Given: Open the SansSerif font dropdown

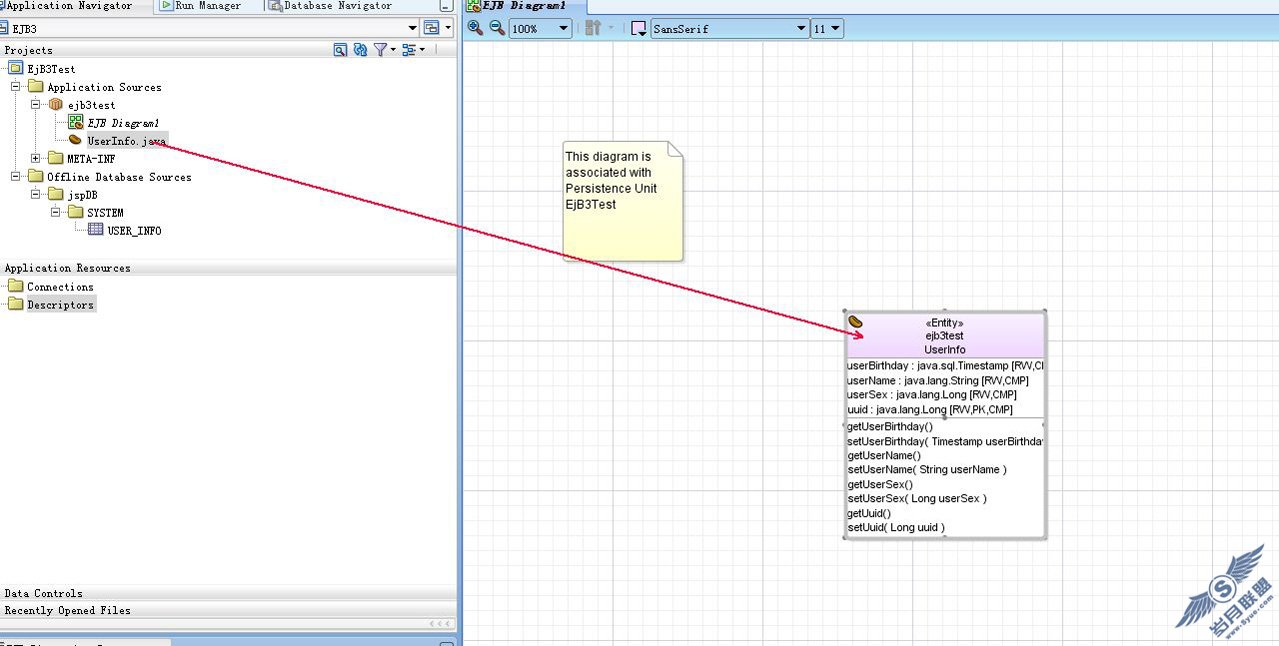Looking at the screenshot, I should 729,29.
